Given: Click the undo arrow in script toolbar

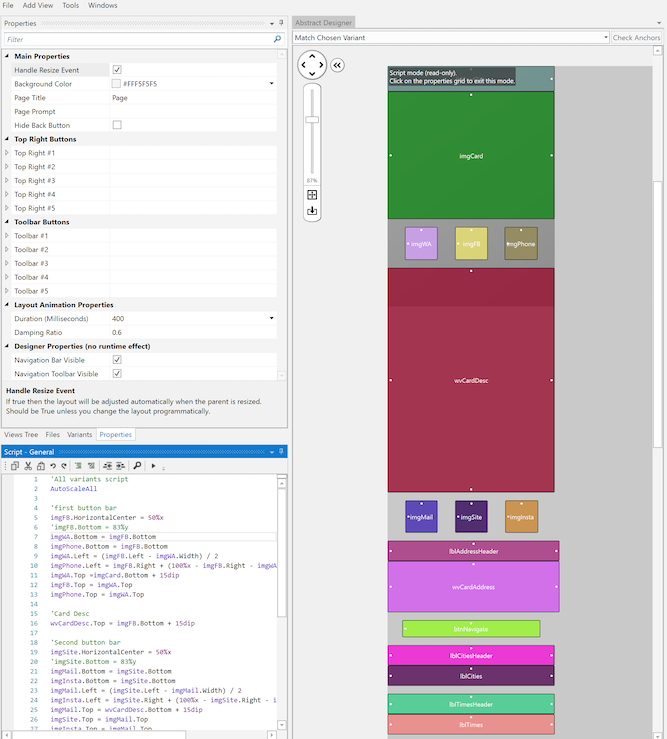Looking at the screenshot, I should [52, 466].
